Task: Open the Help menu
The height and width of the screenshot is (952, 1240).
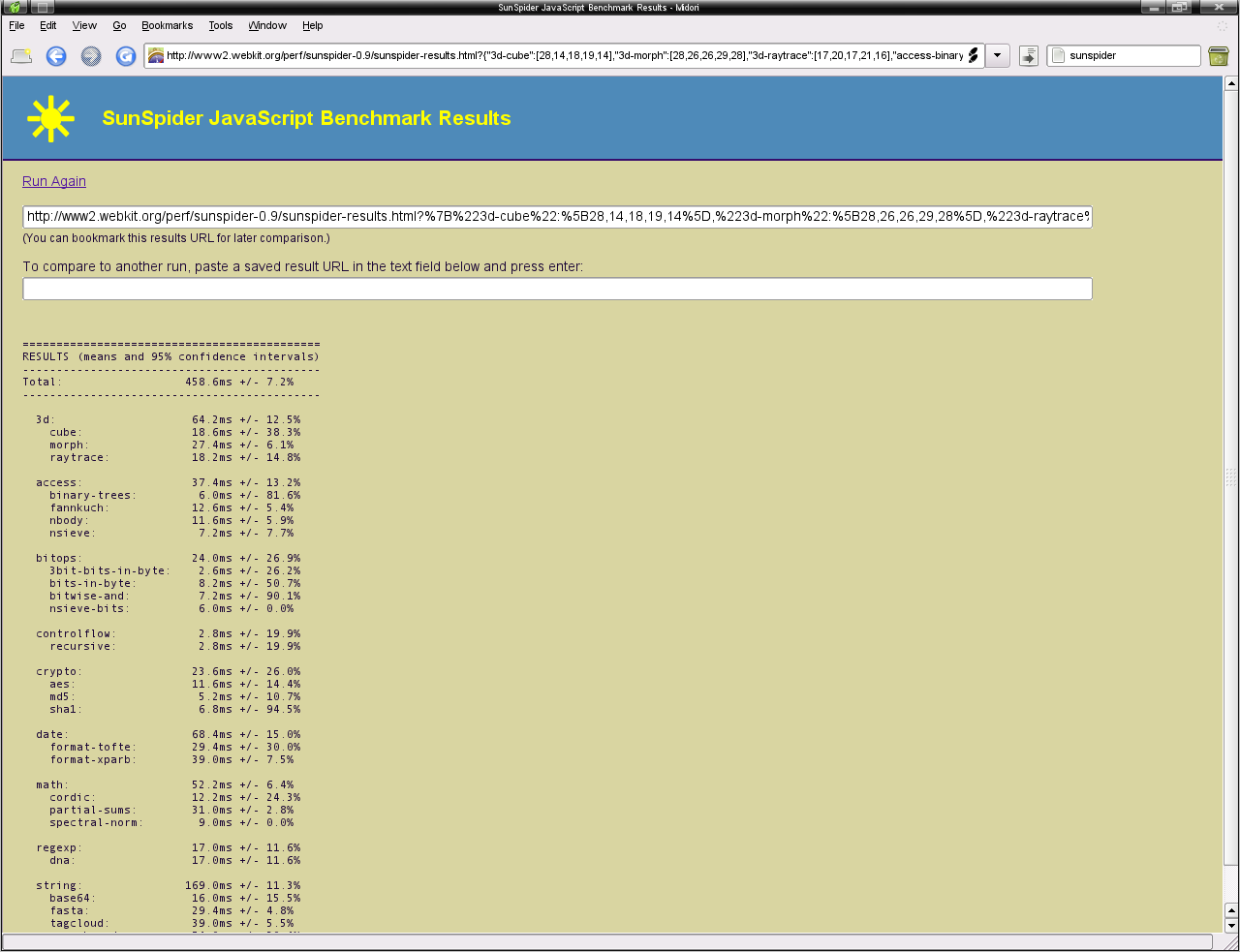Action: point(312,25)
